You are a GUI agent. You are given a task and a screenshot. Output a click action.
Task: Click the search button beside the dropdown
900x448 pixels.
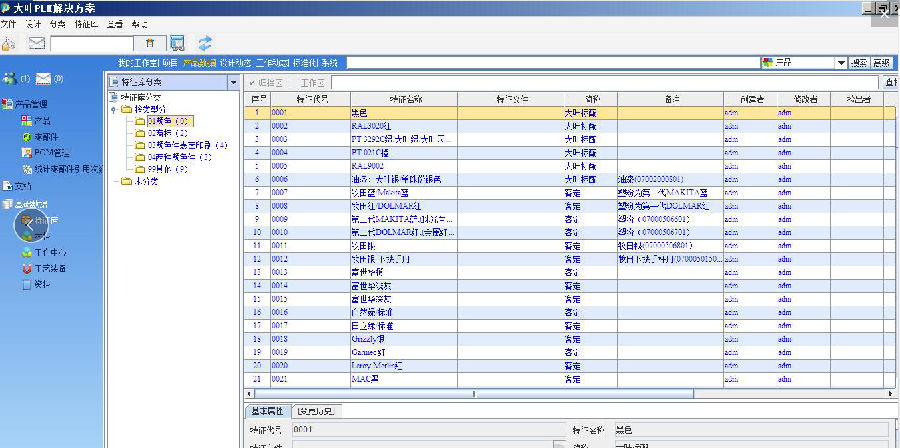(859, 62)
